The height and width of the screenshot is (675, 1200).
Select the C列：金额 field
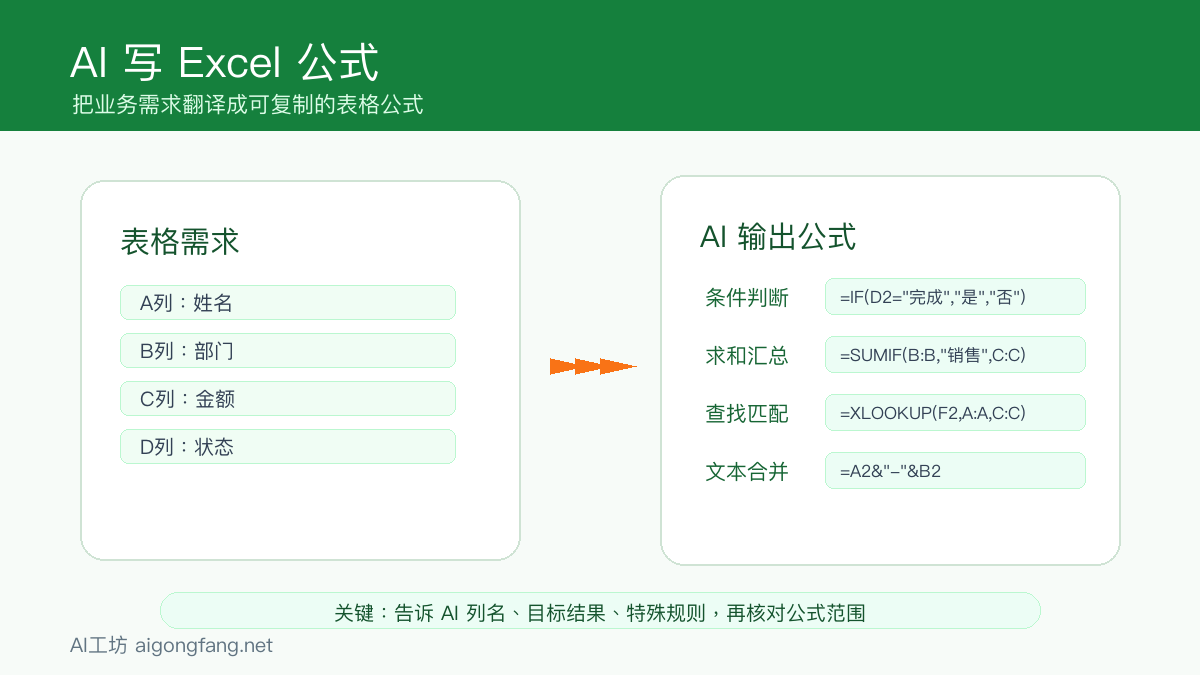(288, 399)
